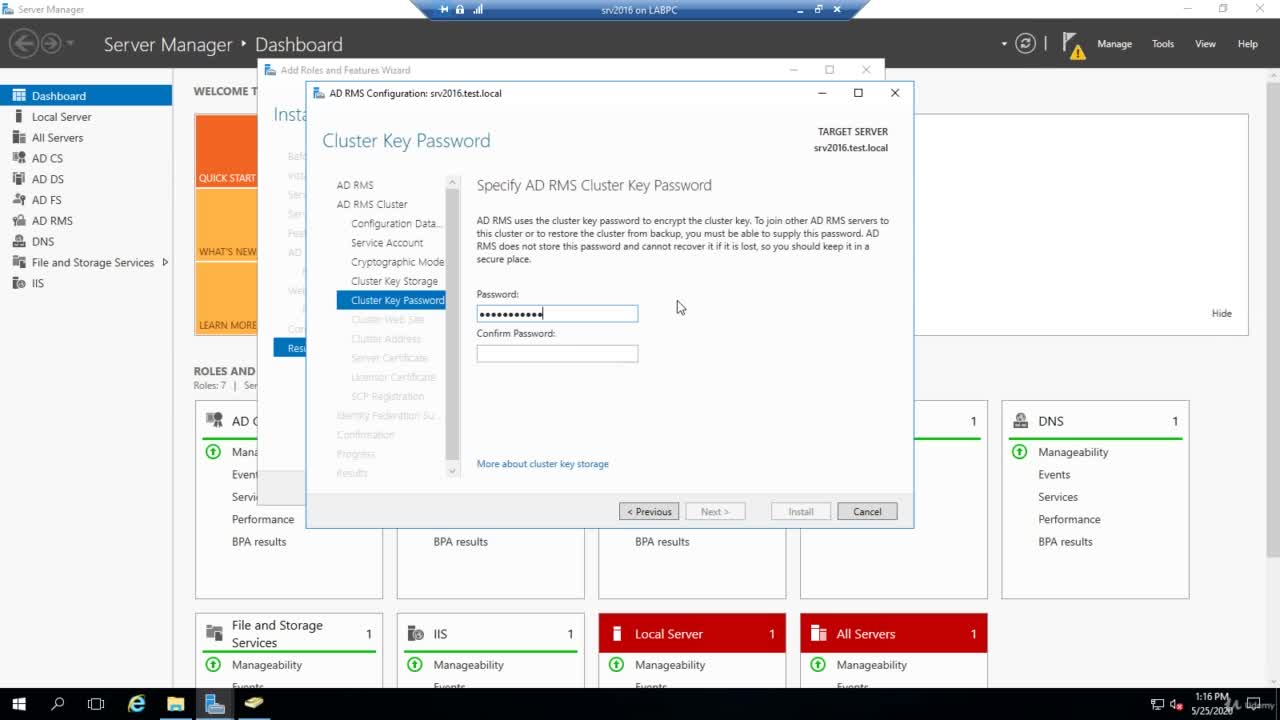Click the QUICK START tile
Image resolution: width=1280 pixels, height=720 pixels.
pos(226,150)
